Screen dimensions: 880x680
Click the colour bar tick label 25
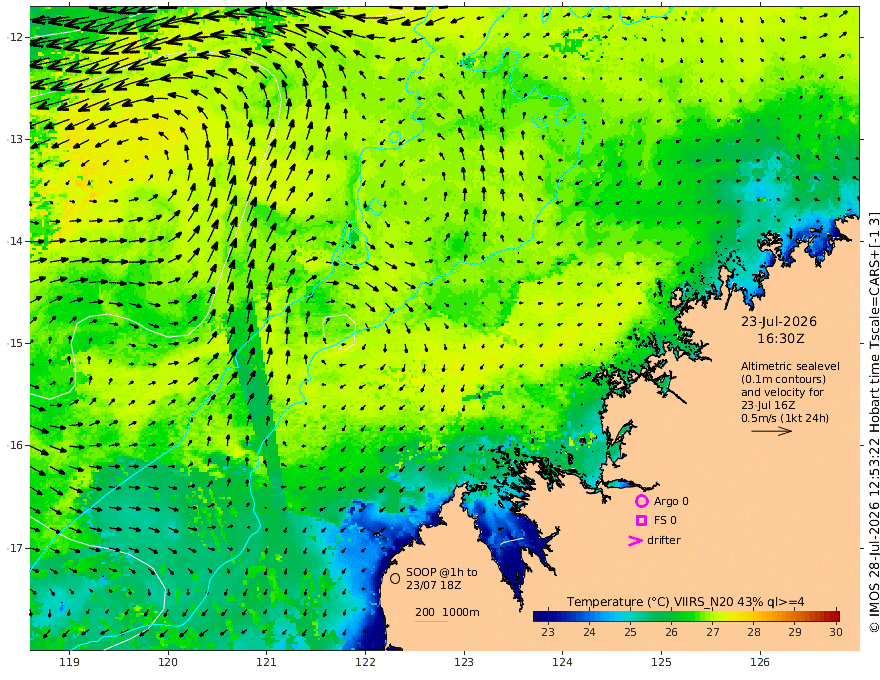coord(630,632)
